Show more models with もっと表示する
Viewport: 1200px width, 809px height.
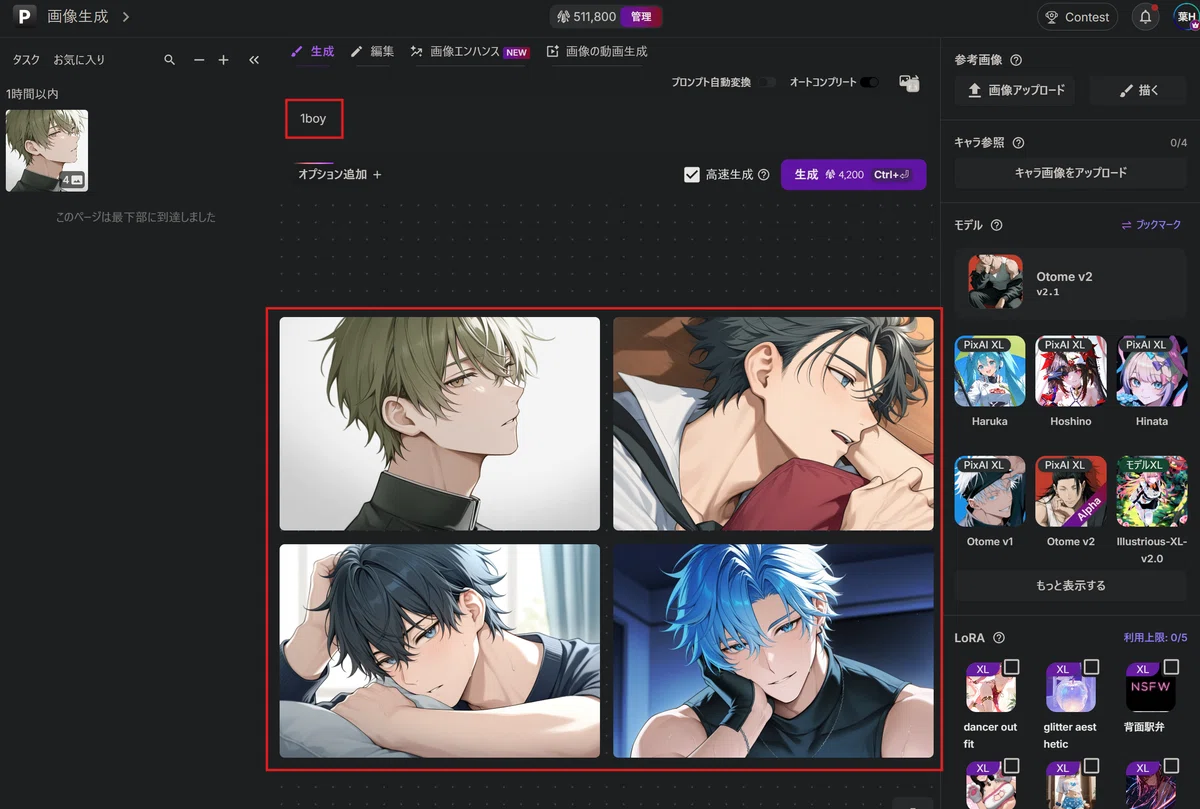(x=1071, y=586)
